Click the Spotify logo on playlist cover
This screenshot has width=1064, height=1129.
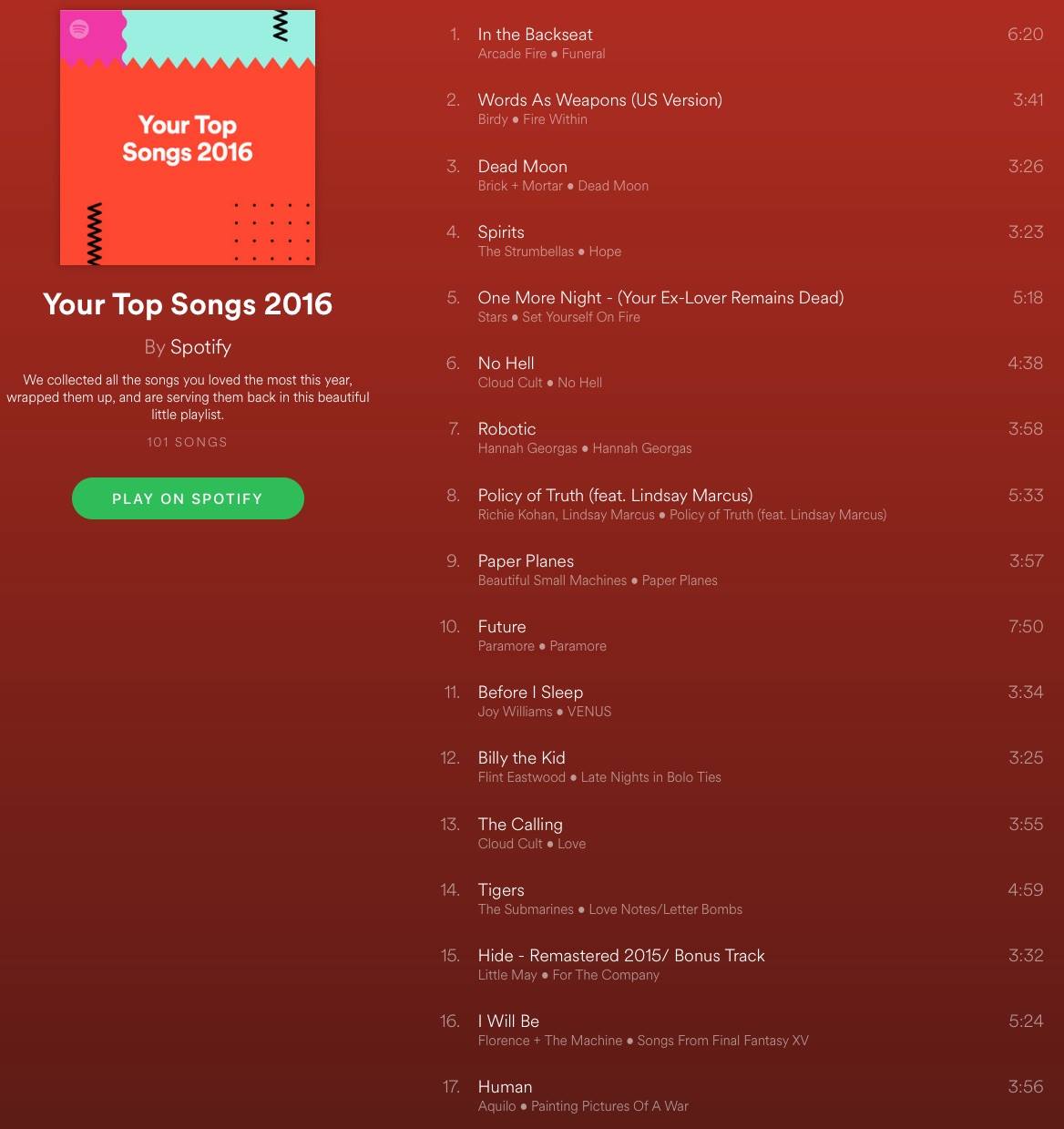[79, 29]
